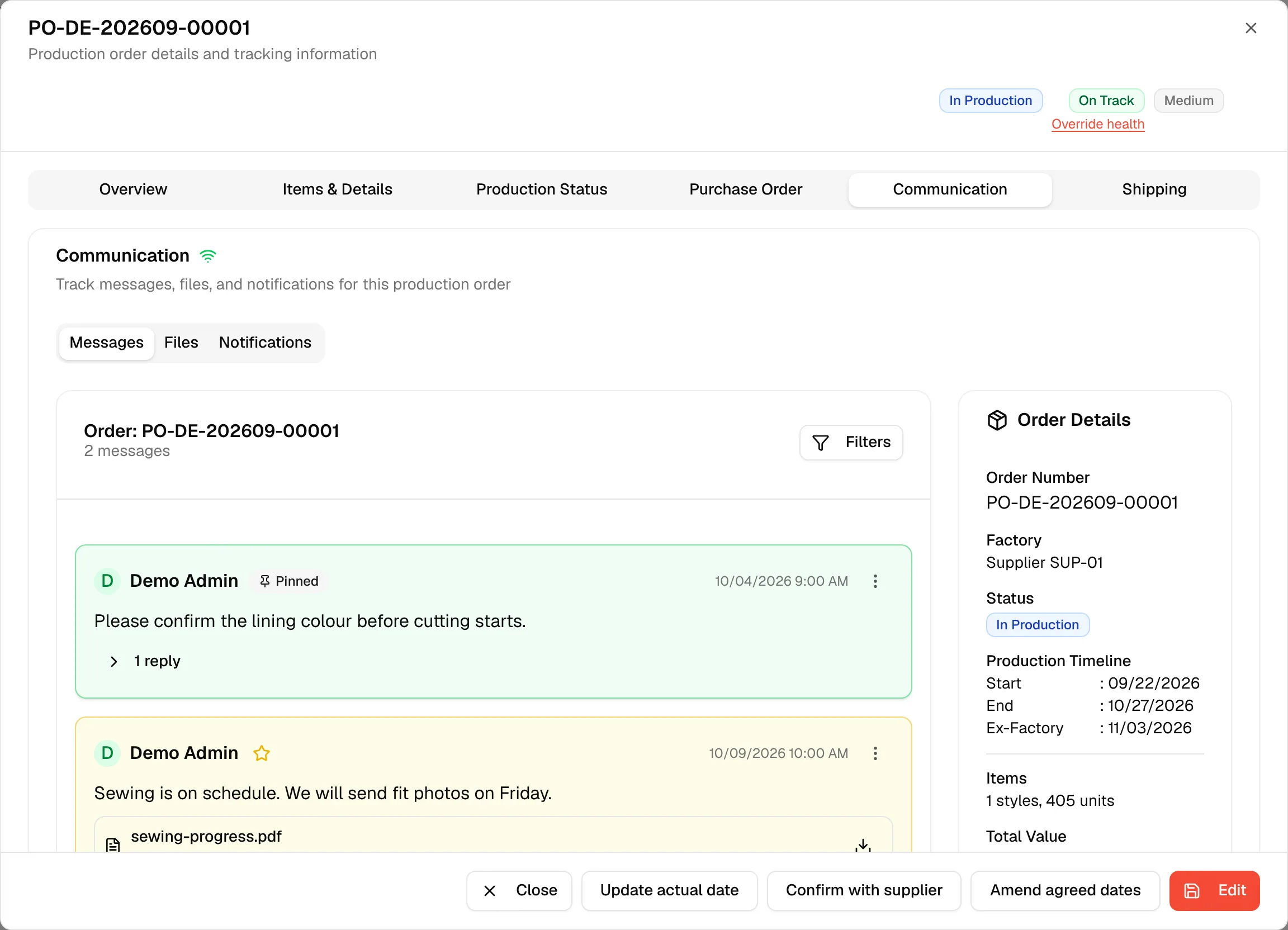
Task: Click the red Edit button
Action: 1214,890
